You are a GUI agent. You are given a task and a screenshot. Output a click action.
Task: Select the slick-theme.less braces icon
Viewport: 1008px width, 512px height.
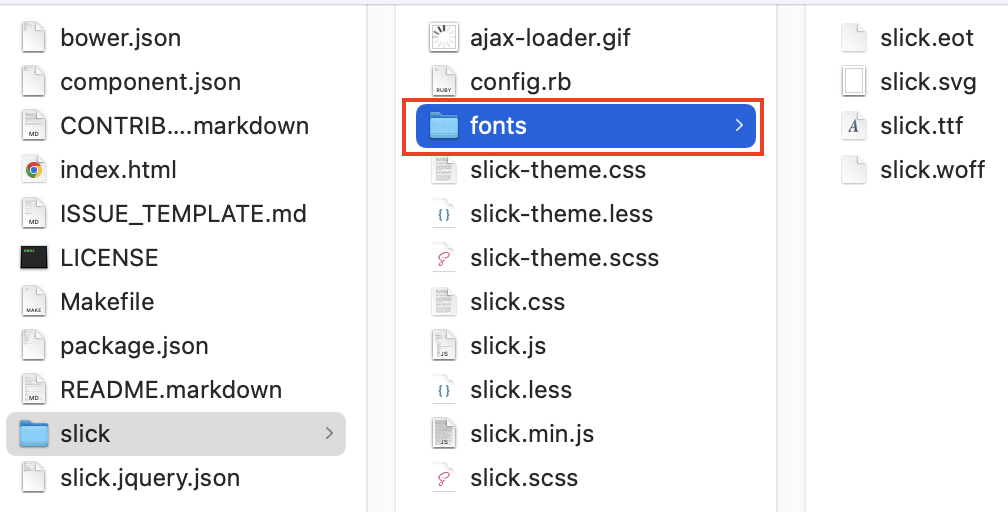coord(444,214)
